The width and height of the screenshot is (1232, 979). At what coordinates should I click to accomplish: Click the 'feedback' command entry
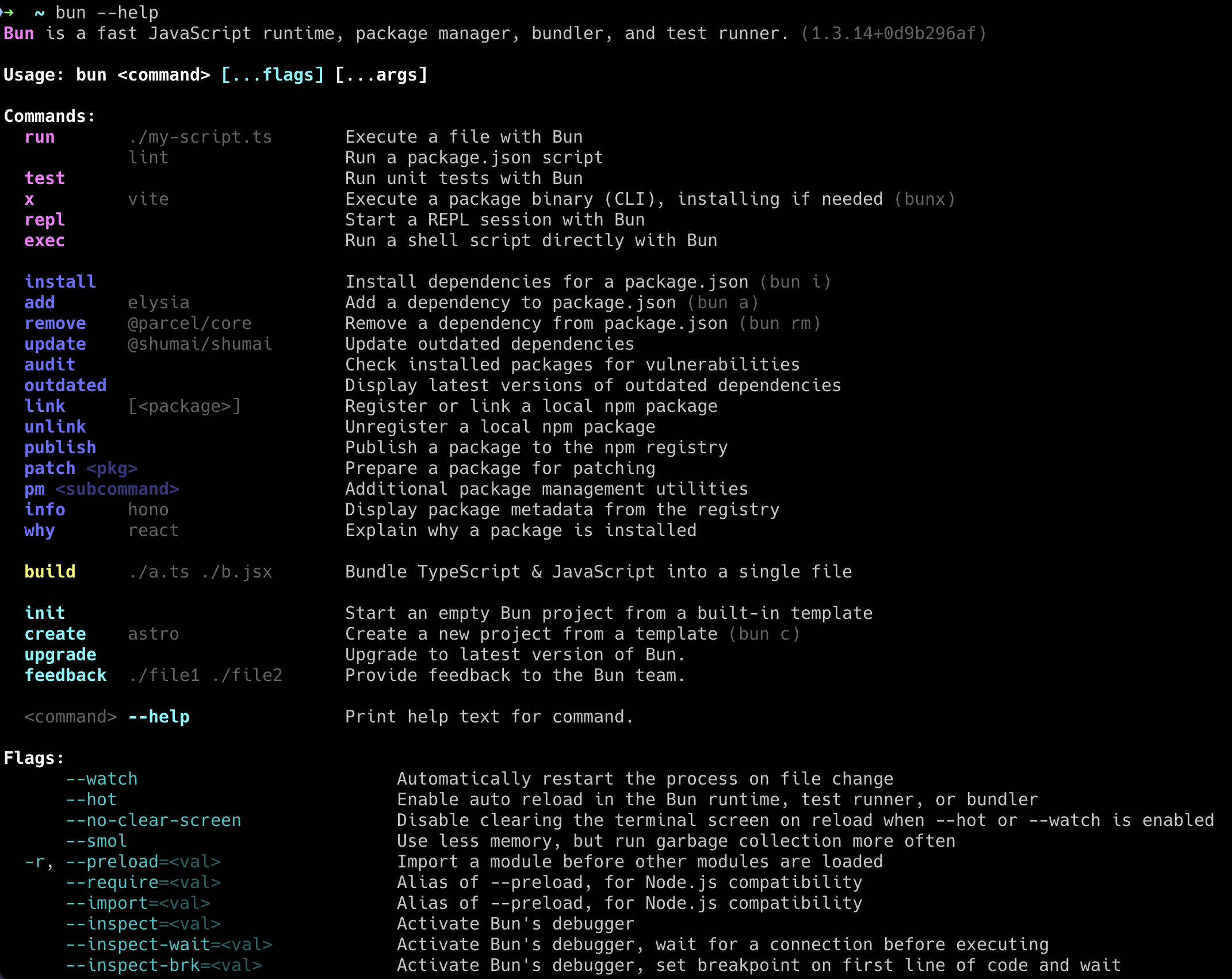66,675
